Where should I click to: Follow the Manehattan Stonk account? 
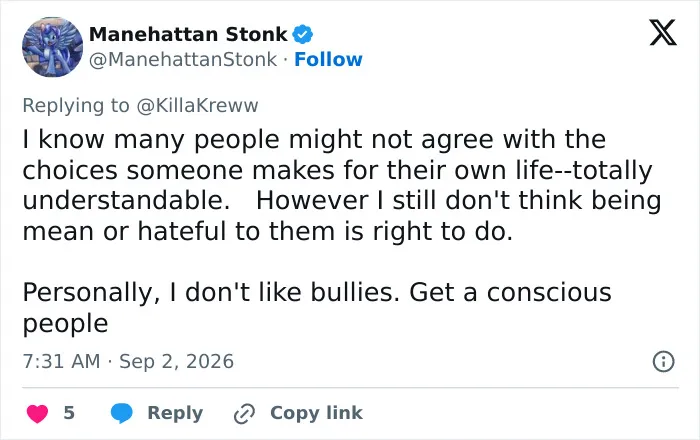click(328, 59)
